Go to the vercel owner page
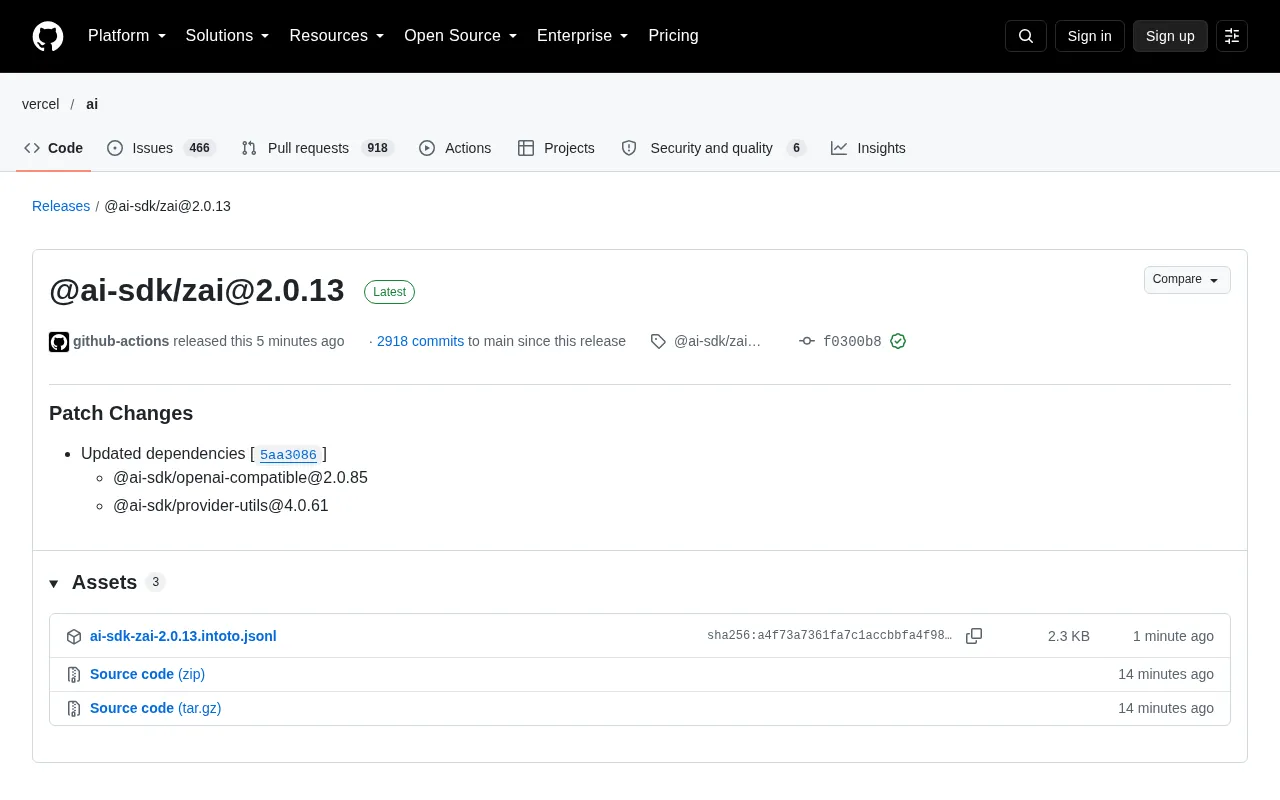The height and width of the screenshot is (800, 1280). pos(41,104)
